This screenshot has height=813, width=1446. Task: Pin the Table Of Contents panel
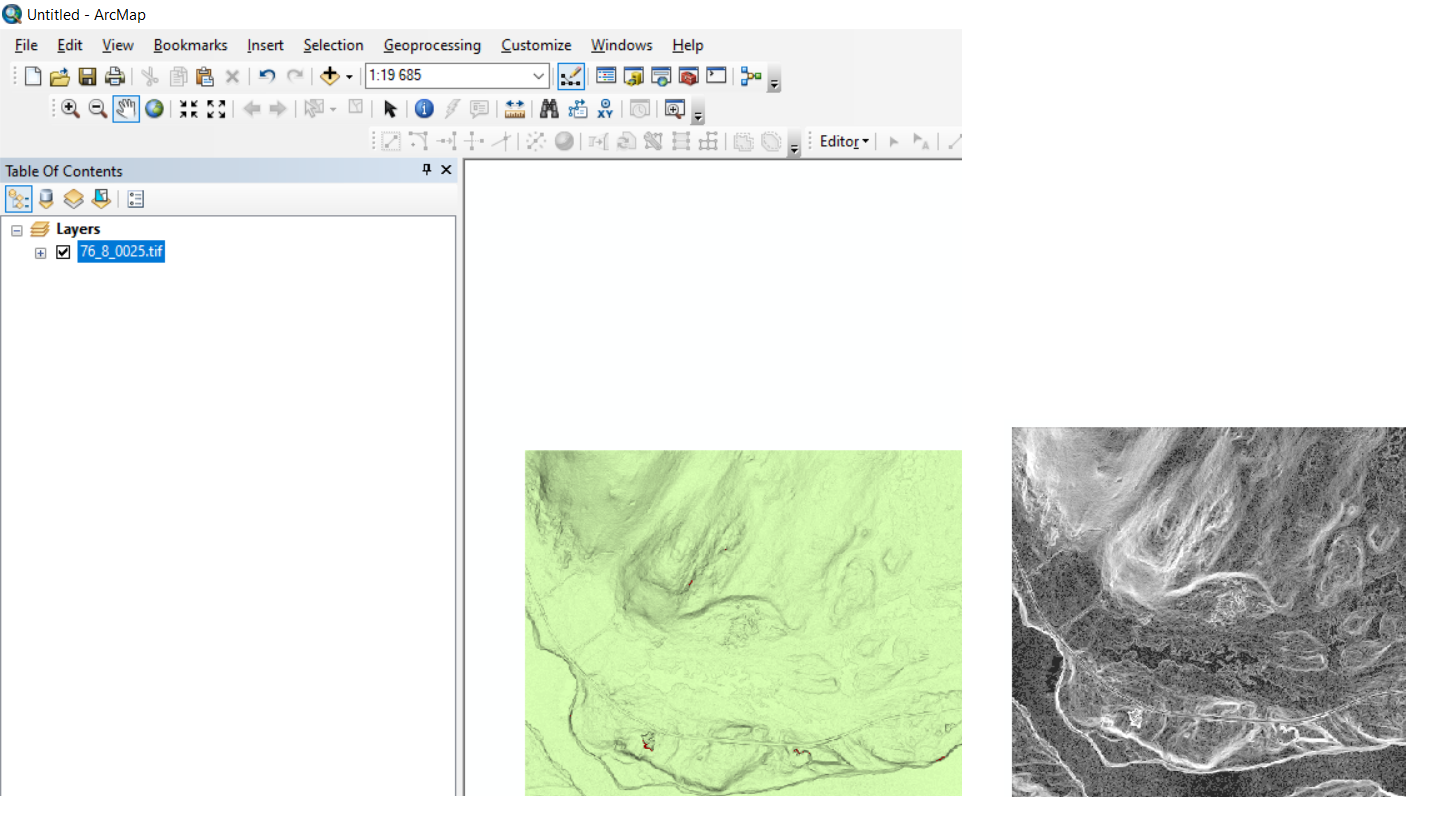[x=427, y=170]
